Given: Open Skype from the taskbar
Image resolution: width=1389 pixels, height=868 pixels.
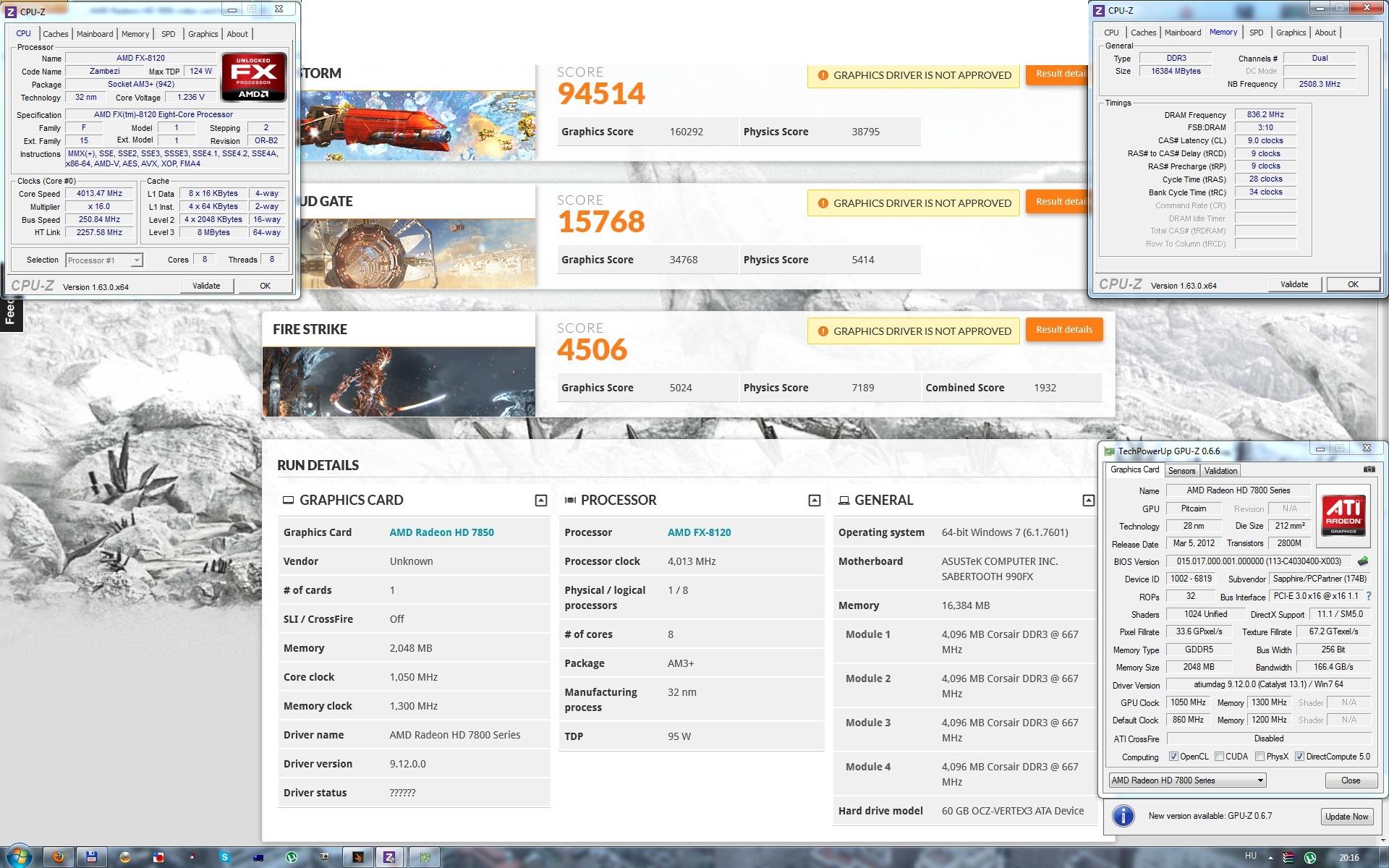Looking at the screenshot, I should pyautogui.click(x=225, y=857).
